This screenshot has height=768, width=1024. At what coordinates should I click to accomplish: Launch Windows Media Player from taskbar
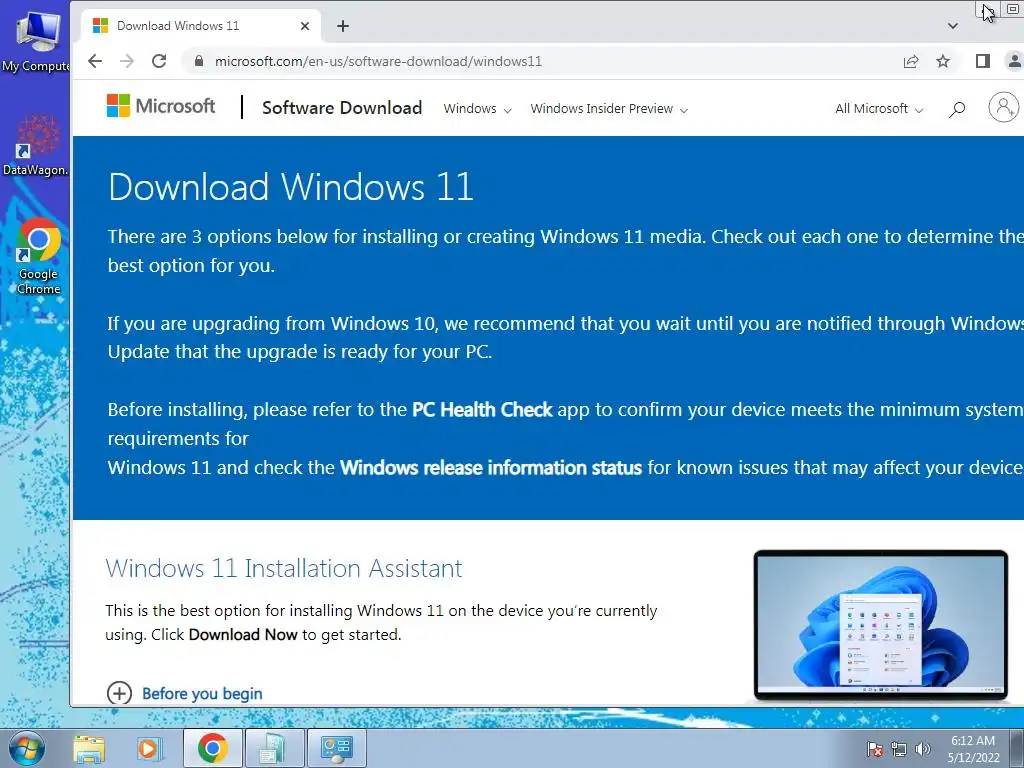pyautogui.click(x=148, y=748)
